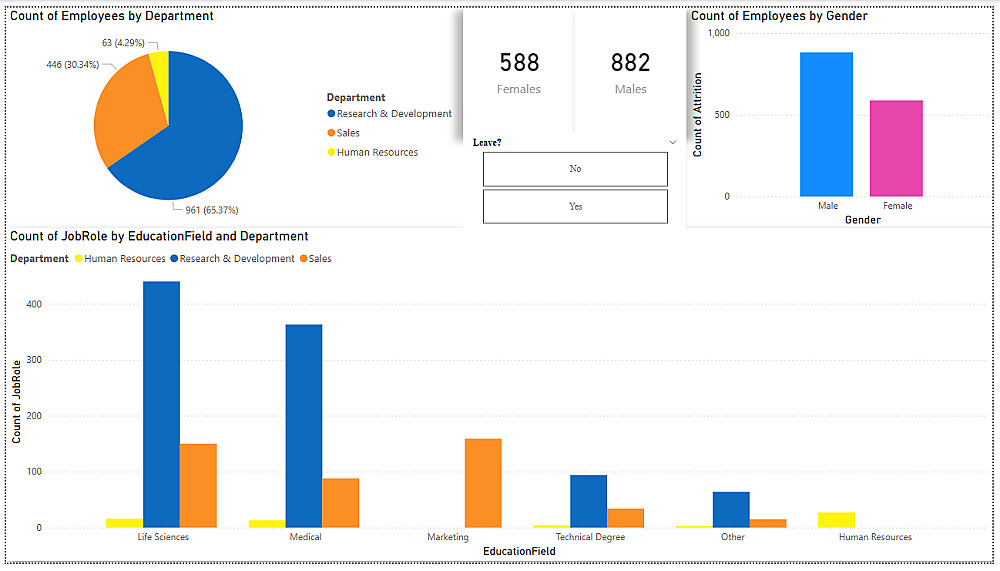The image size is (1000, 571).
Task: Select Human Resources in the pie legend
Action: pyautogui.click(x=372, y=152)
